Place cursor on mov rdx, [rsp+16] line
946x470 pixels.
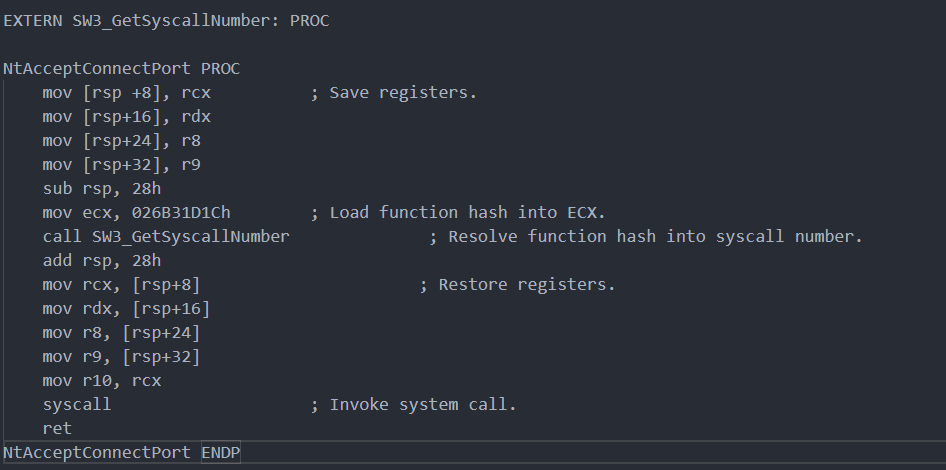click(127, 309)
